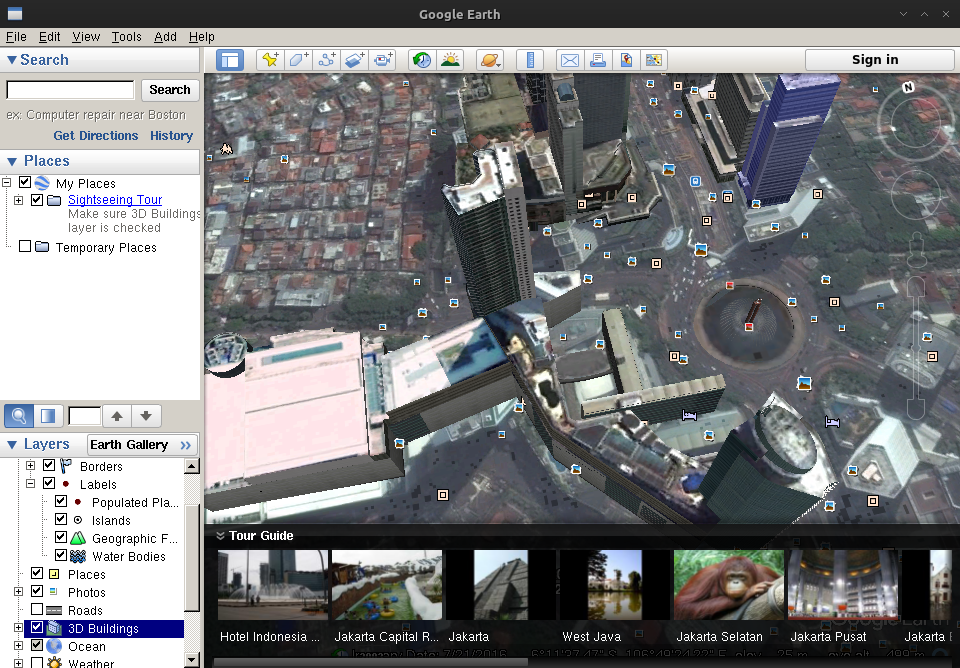Open the View menu
Viewport: 960px width, 668px height.
[x=86, y=37]
